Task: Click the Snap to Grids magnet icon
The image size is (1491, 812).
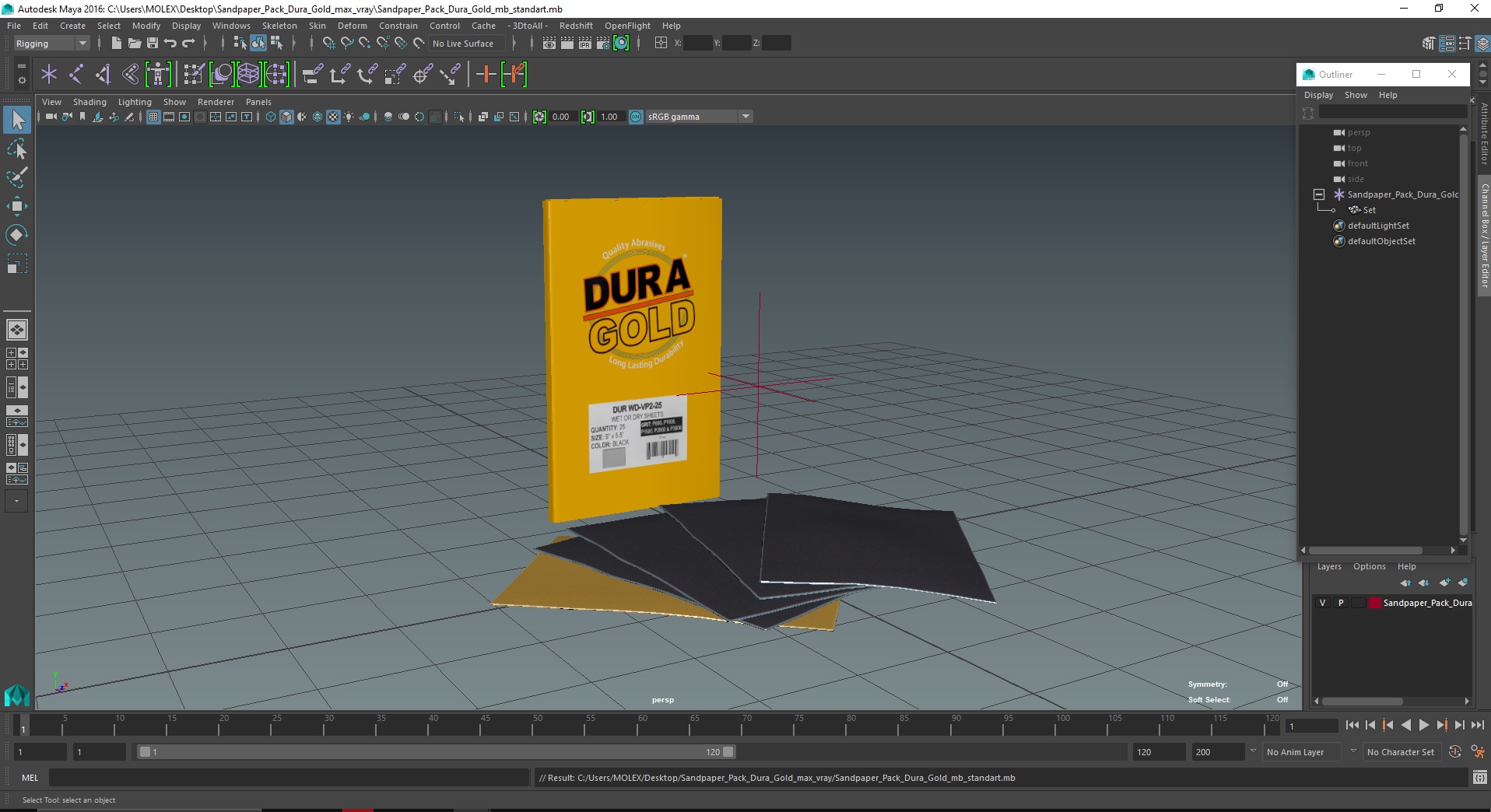Action: (328, 44)
